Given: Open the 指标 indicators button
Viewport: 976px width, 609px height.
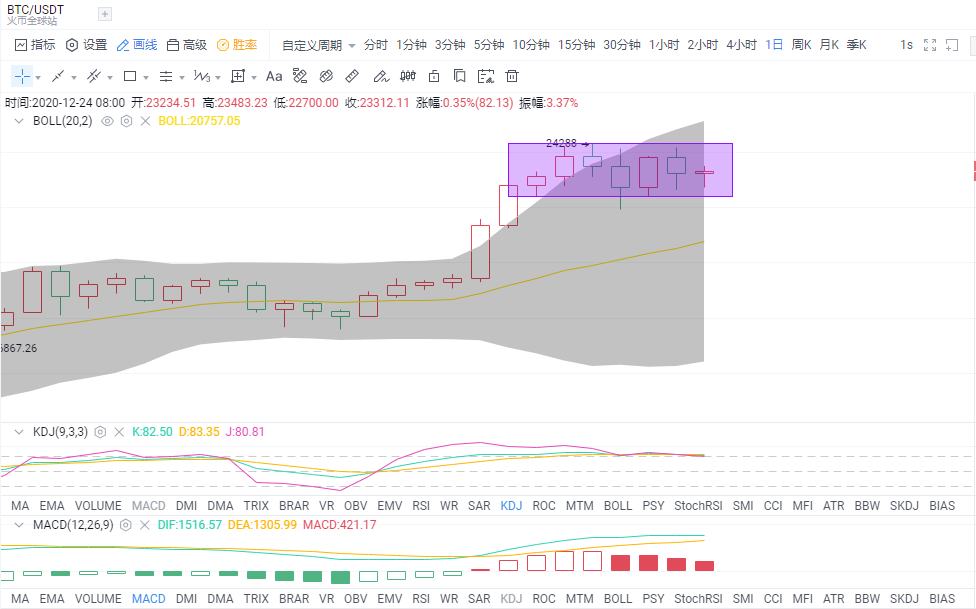Looking at the screenshot, I should tap(35, 45).
